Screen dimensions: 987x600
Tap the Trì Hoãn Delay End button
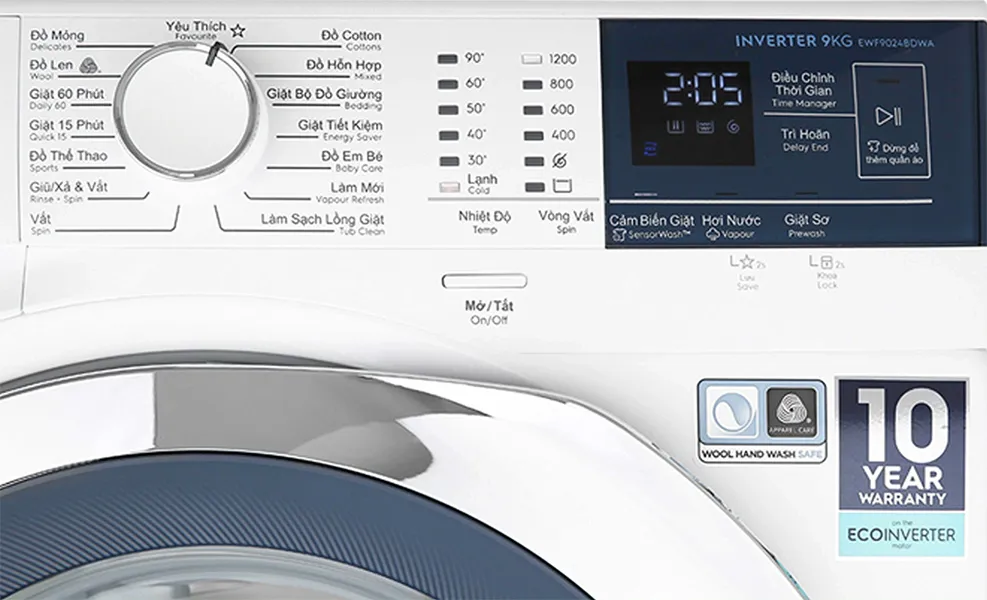click(805, 140)
